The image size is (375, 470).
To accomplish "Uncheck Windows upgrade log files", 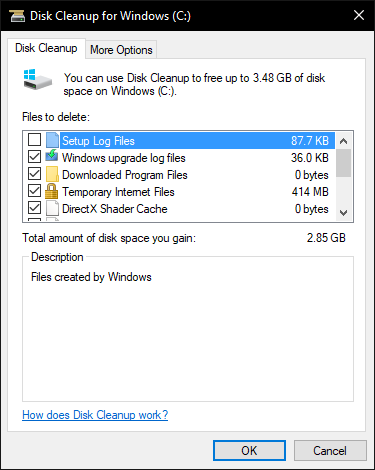I will point(34,157).
